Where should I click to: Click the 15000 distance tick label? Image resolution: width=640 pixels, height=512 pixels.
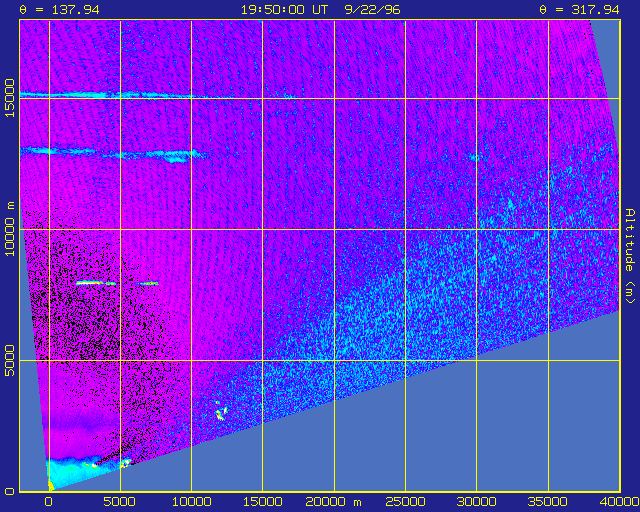[262, 502]
